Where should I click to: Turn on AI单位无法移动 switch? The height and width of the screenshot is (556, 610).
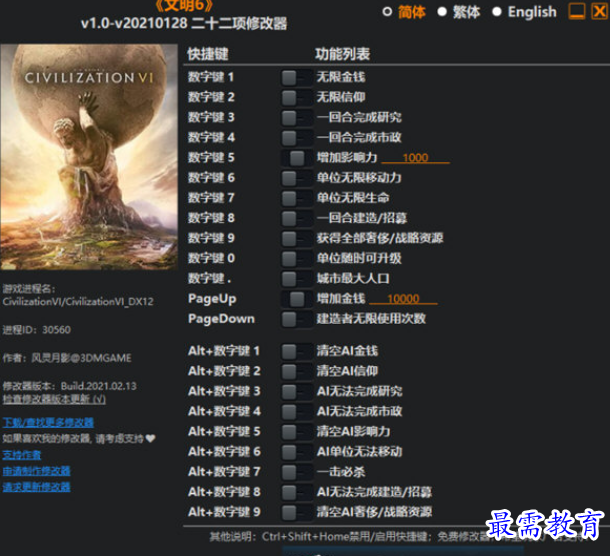click(296, 452)
